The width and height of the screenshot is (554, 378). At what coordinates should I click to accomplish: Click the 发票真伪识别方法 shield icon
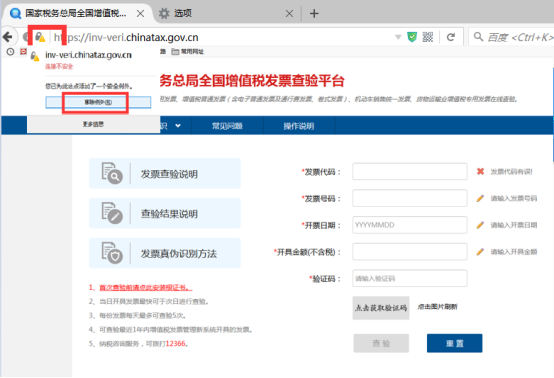(112, 253)
